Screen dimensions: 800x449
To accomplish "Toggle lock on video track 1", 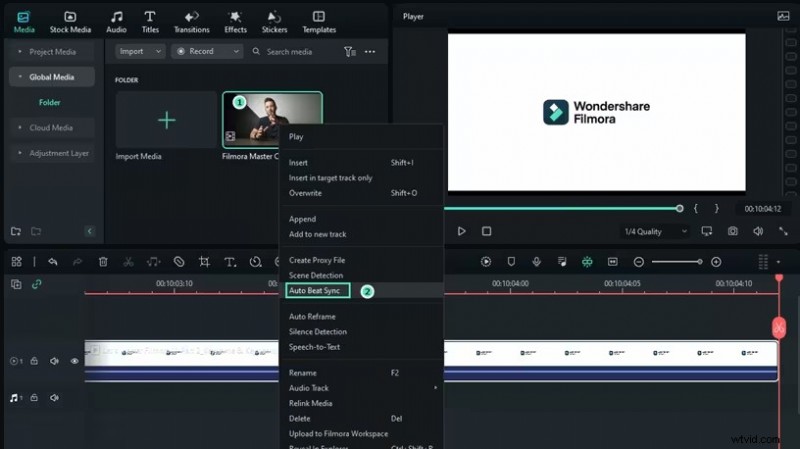I will pyautogui.click(x=34, y=361).
